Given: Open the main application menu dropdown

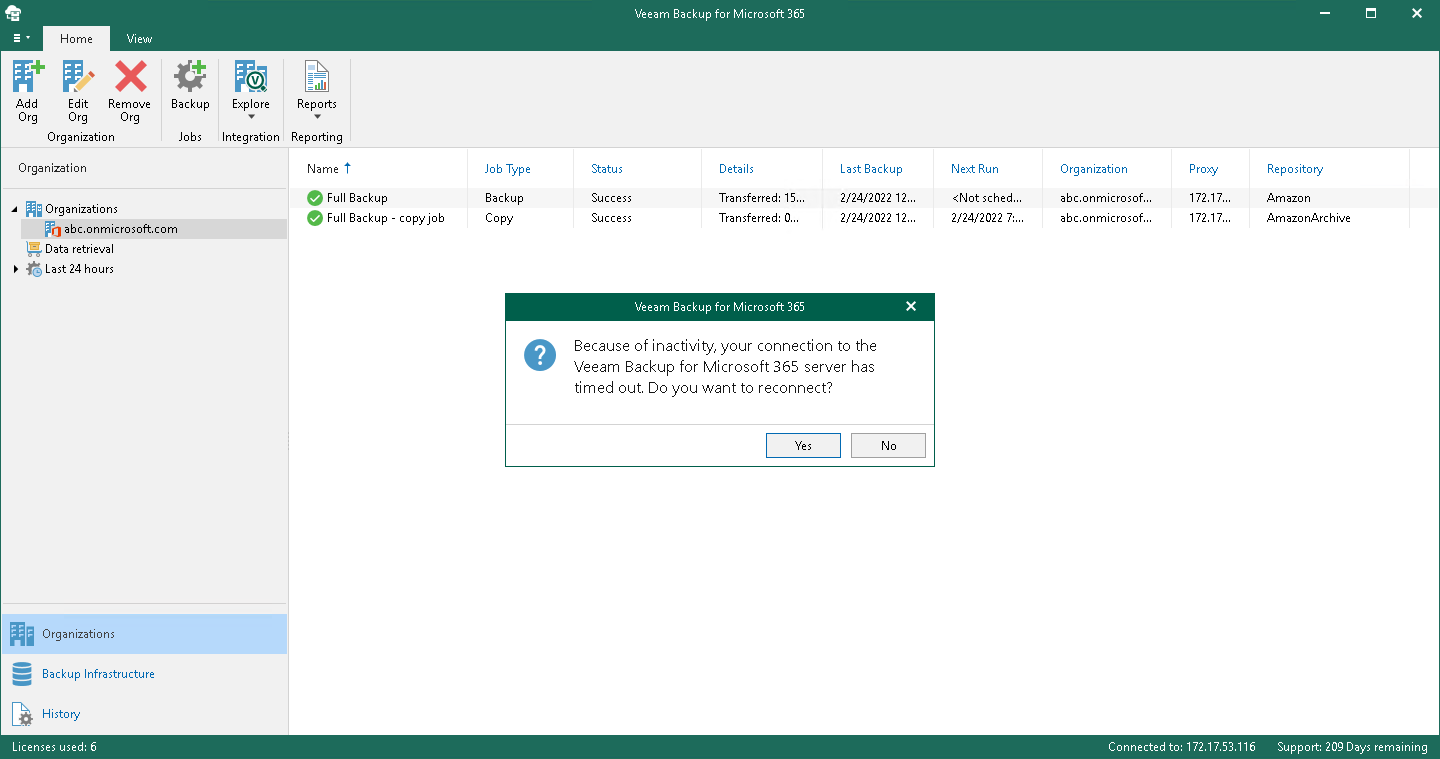Looking at the screenshot, I should [21, 38].
